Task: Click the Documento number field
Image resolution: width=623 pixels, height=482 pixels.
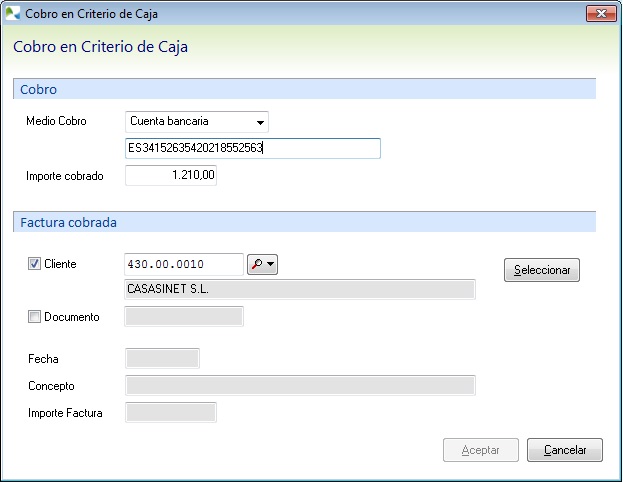Action: coord(183,317)
